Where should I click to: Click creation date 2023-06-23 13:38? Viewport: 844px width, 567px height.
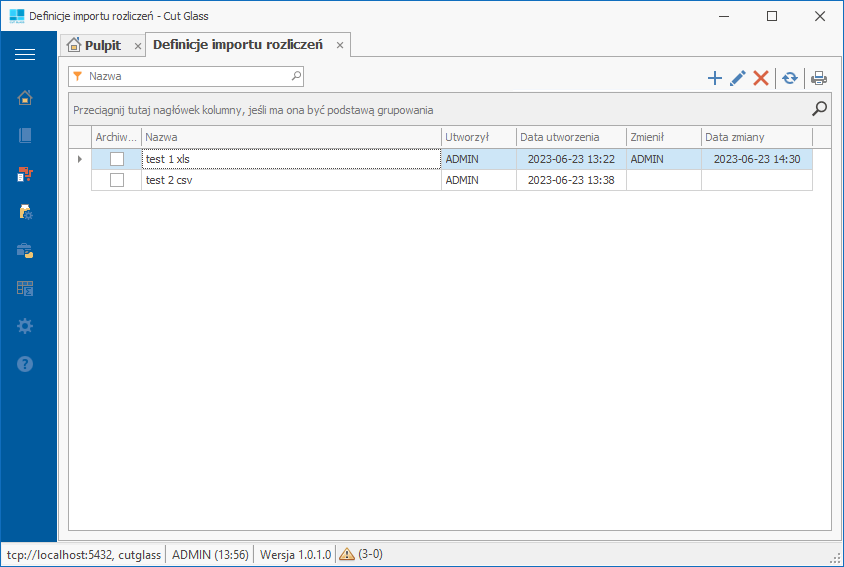571,180
